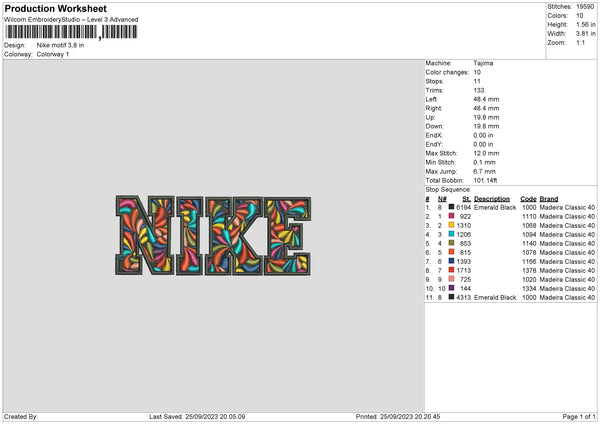The height and width of the screenshot is (424, 600).
Task: Select the Stops value 11
Action: point(477,81)
